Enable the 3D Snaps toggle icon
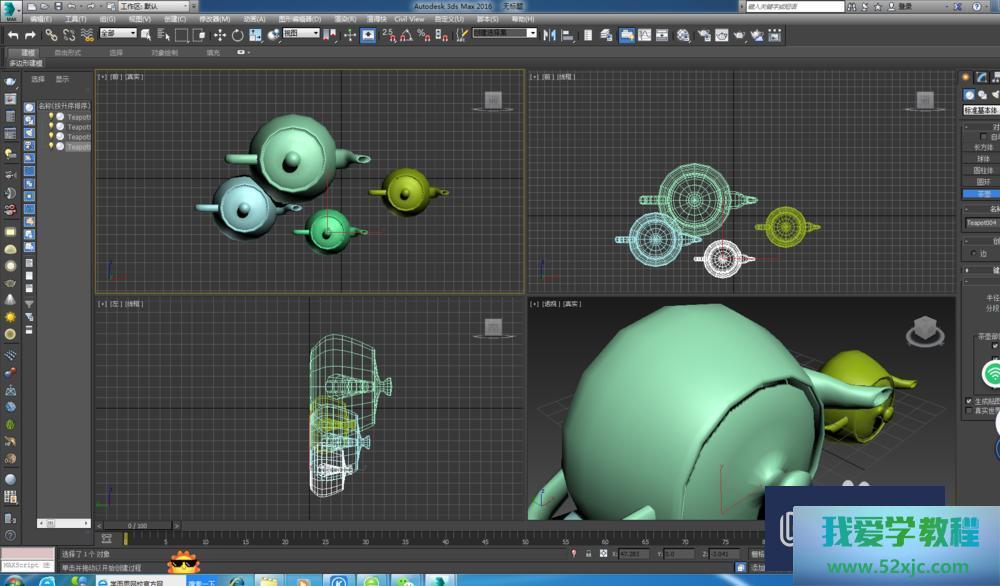This screenshot has height=586, width=1000. (x=387, y=36)
